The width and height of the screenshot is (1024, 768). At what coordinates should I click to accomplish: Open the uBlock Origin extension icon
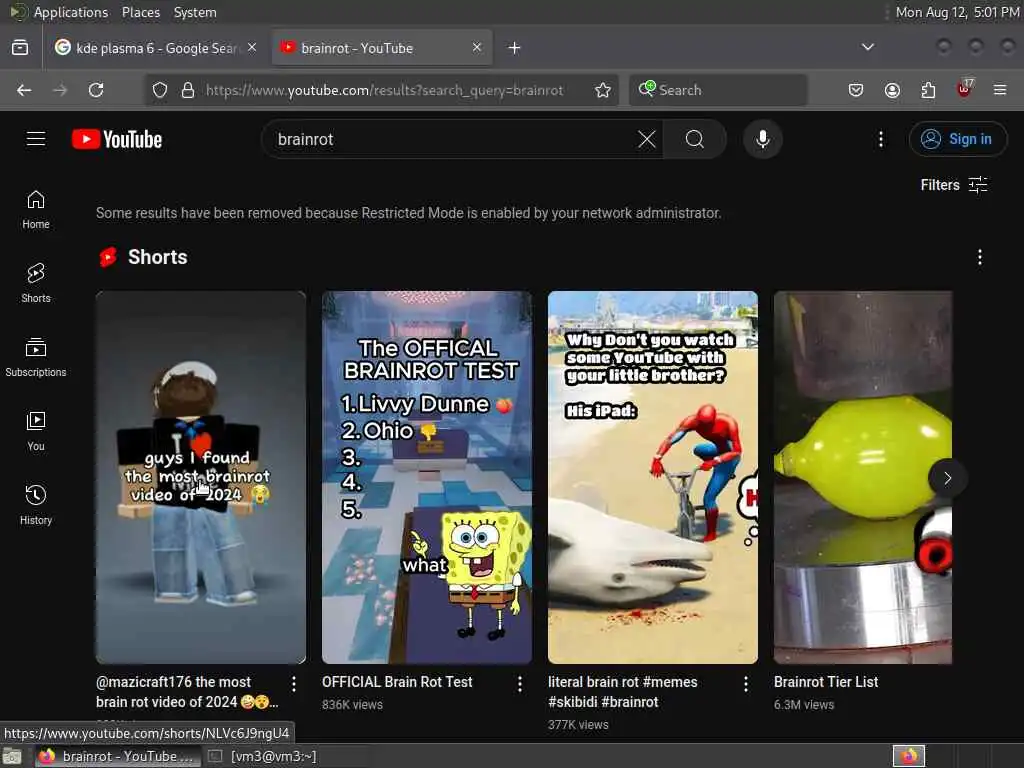coord(965,89)
